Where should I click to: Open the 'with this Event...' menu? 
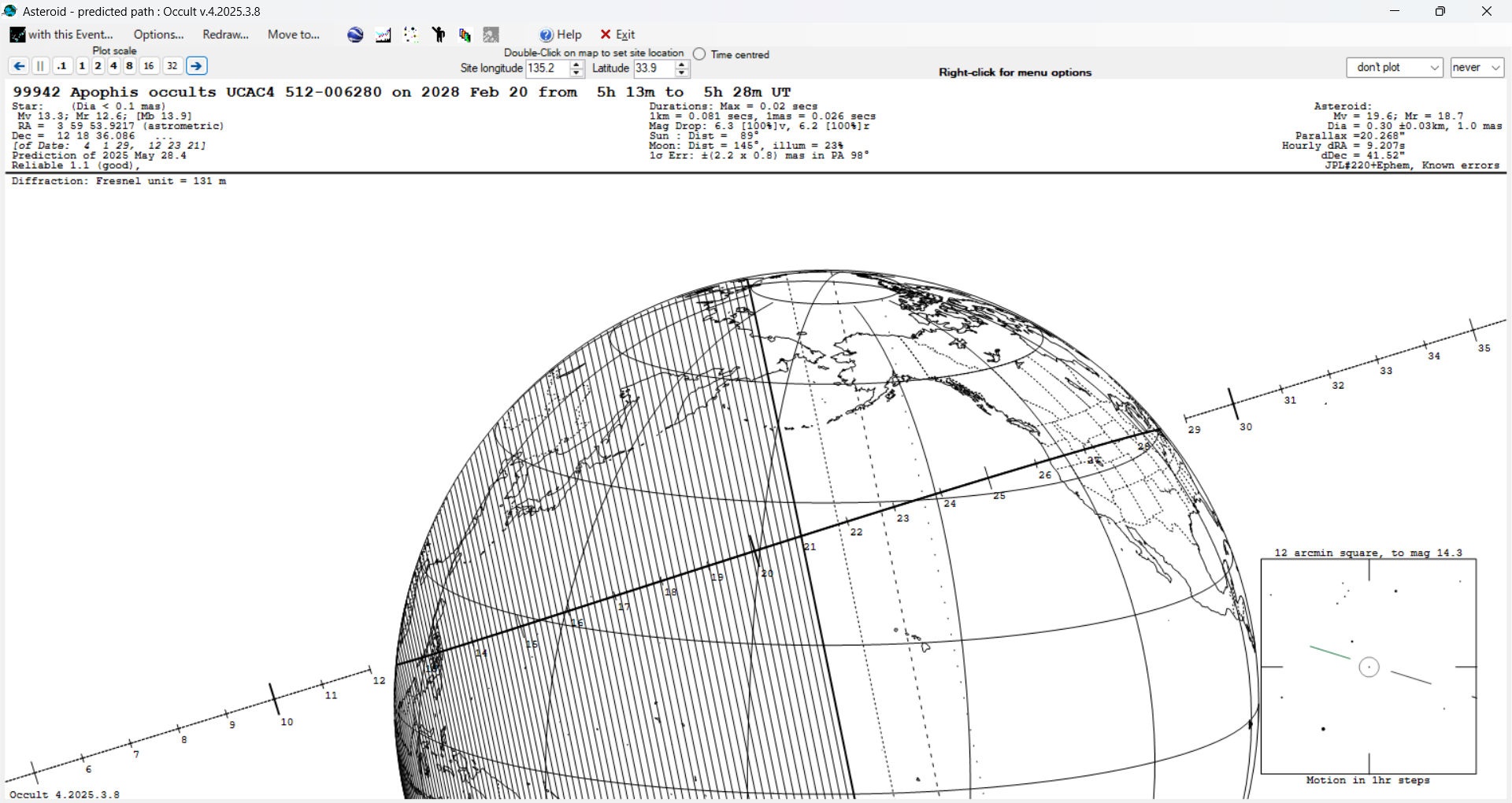pyautogui.click(x=62, y=35)
